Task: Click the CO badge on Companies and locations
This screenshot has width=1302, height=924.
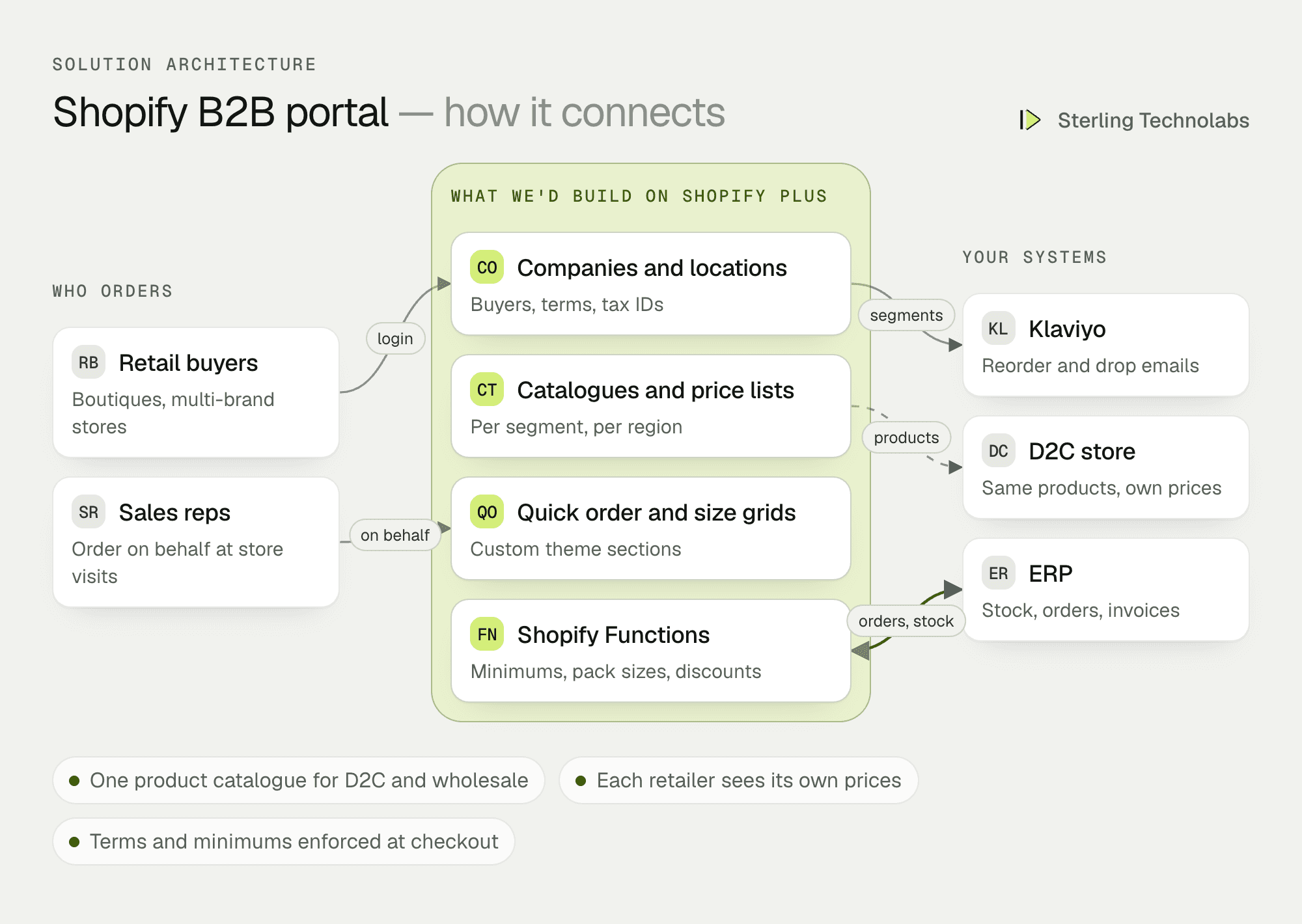Action: pos(487,267)
